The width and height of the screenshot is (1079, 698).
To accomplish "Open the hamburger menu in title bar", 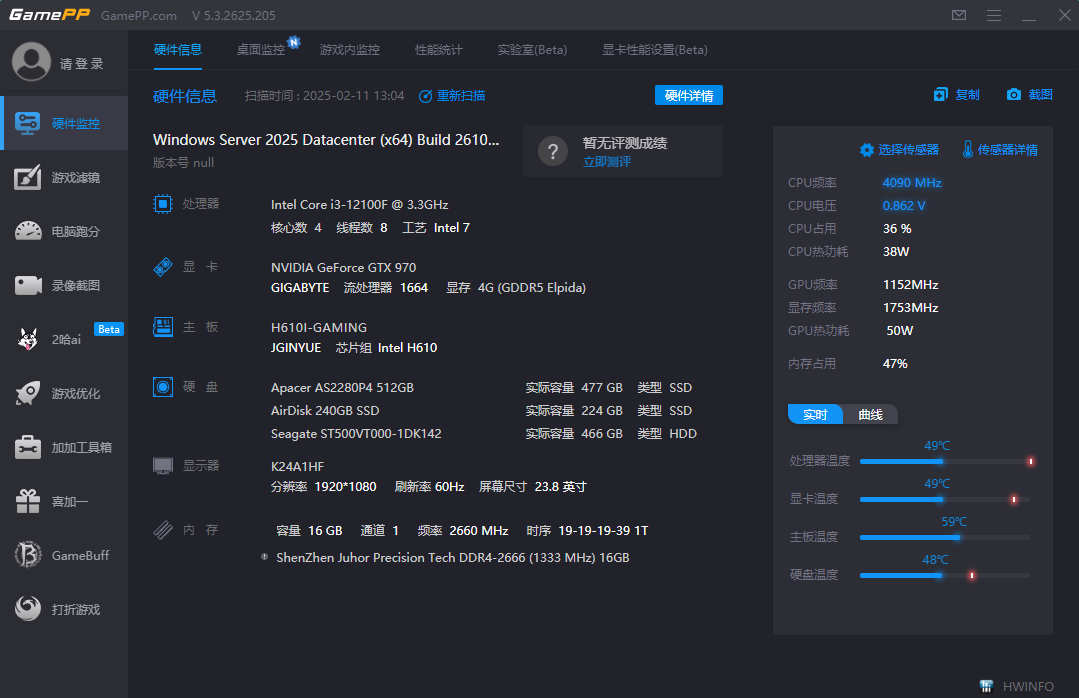I will (994, 15).
